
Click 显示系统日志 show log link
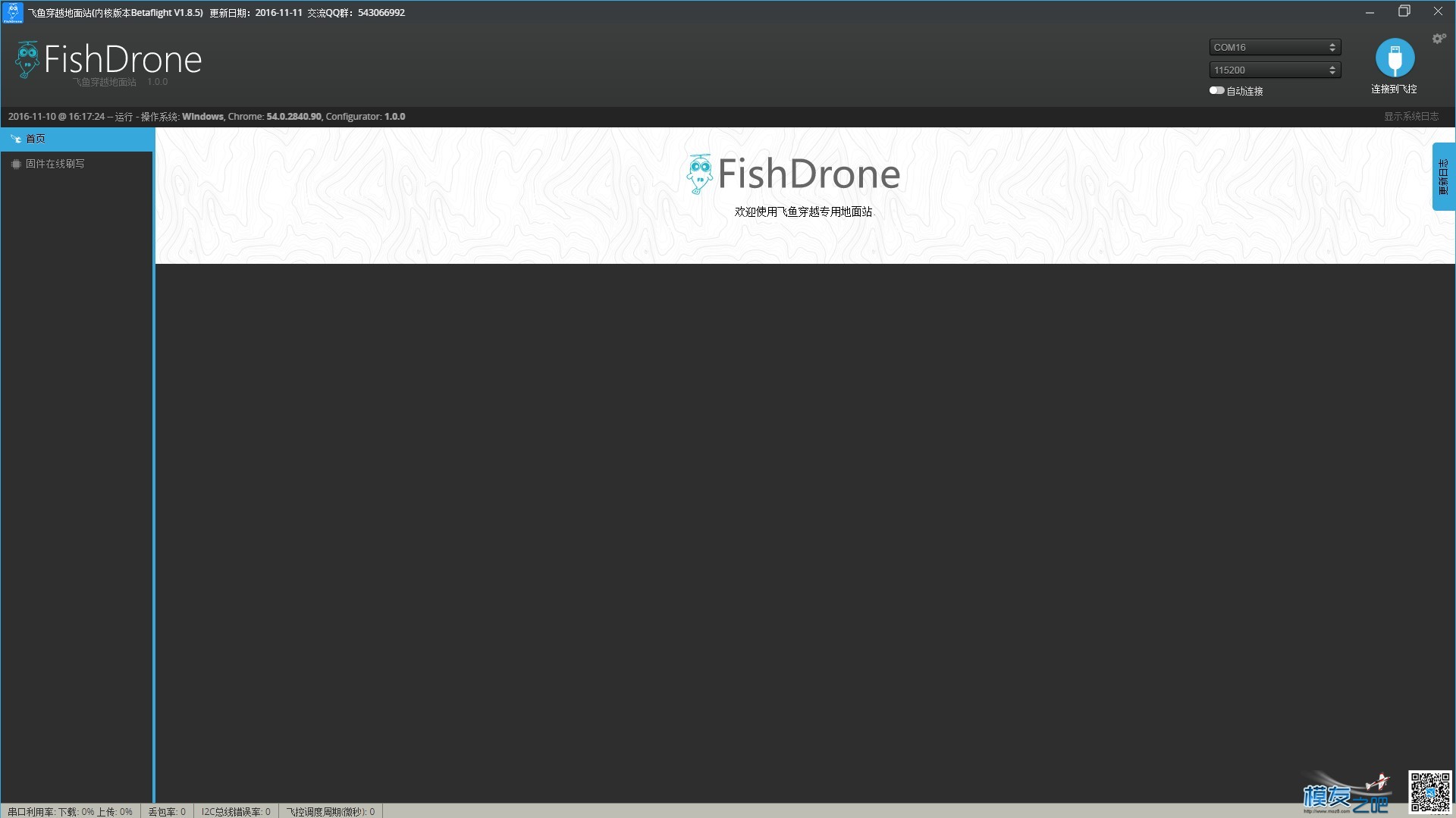click(x=1410, y=116)
